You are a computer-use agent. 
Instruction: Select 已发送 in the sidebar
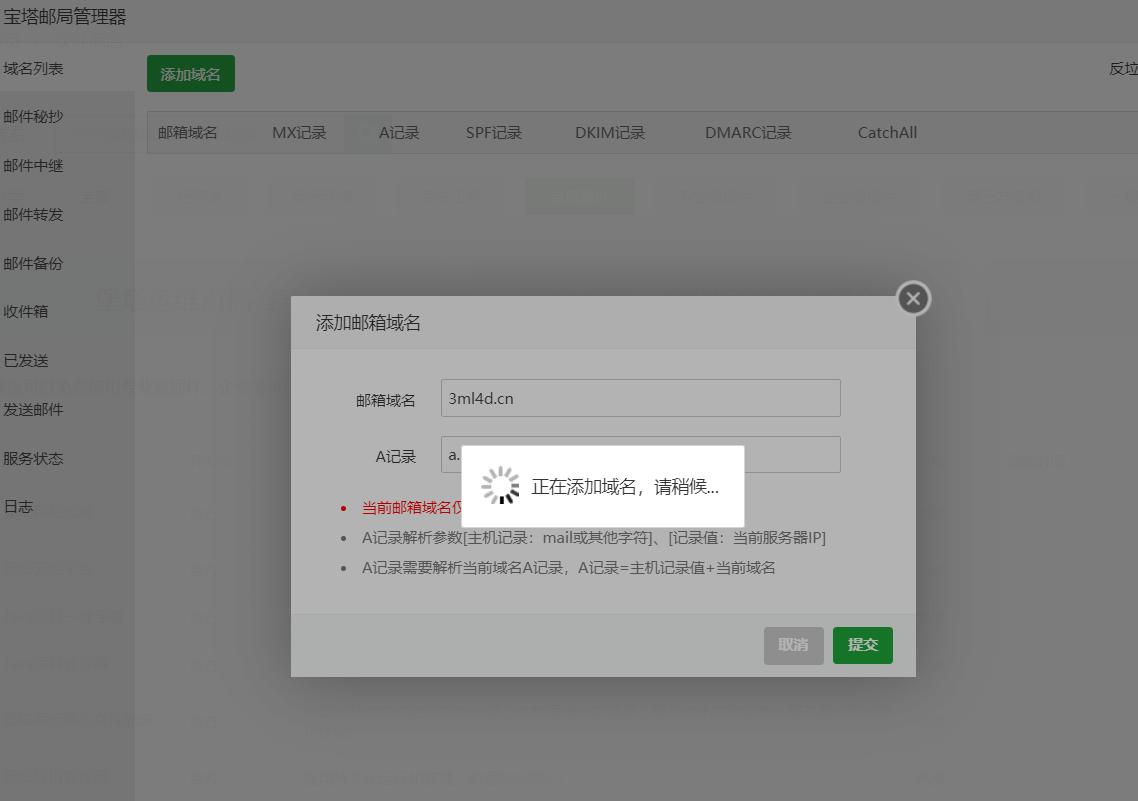26,360
